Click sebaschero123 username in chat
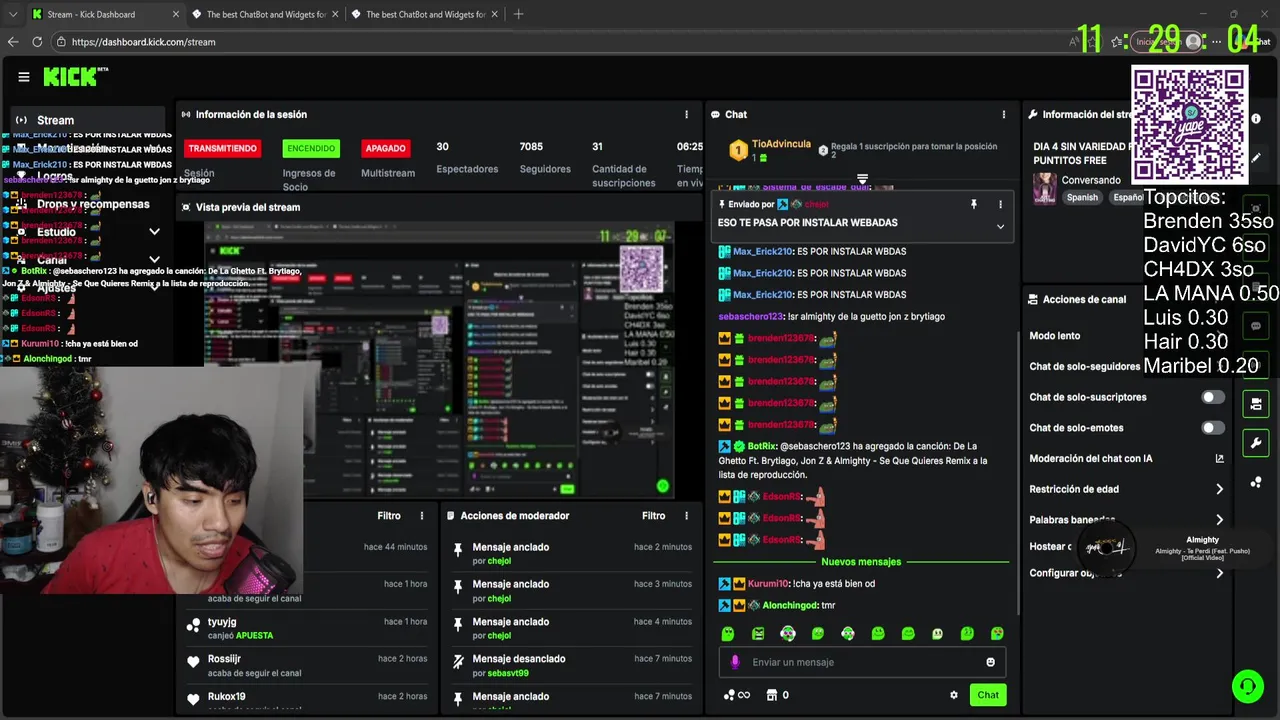Image resolution: width=1280 pixels, height=720 pixels. coord(751,316)
